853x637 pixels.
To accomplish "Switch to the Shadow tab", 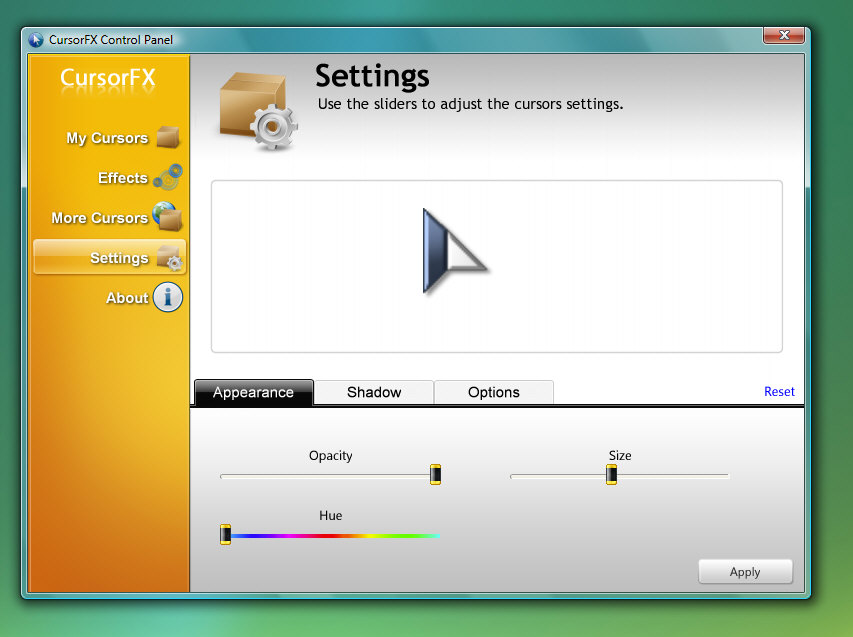I will (x=374, y=392).
